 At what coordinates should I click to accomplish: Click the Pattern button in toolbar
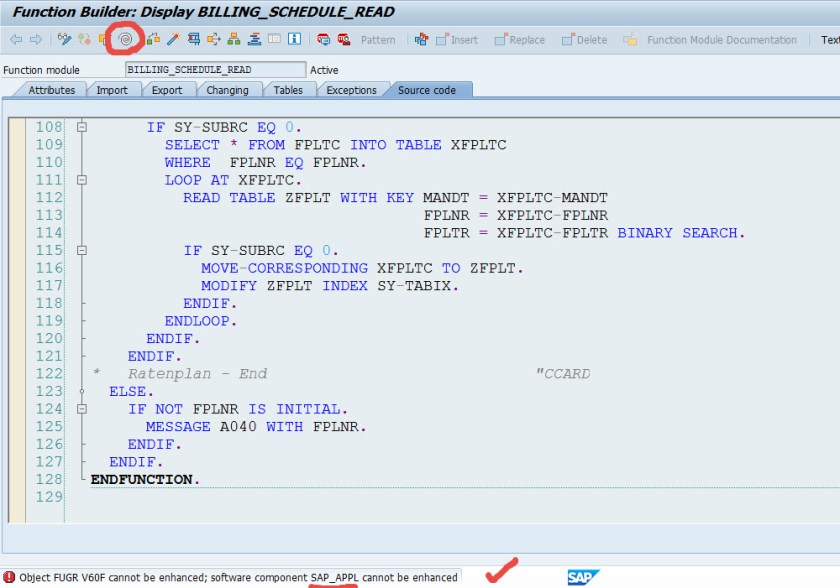coord(377,40)
